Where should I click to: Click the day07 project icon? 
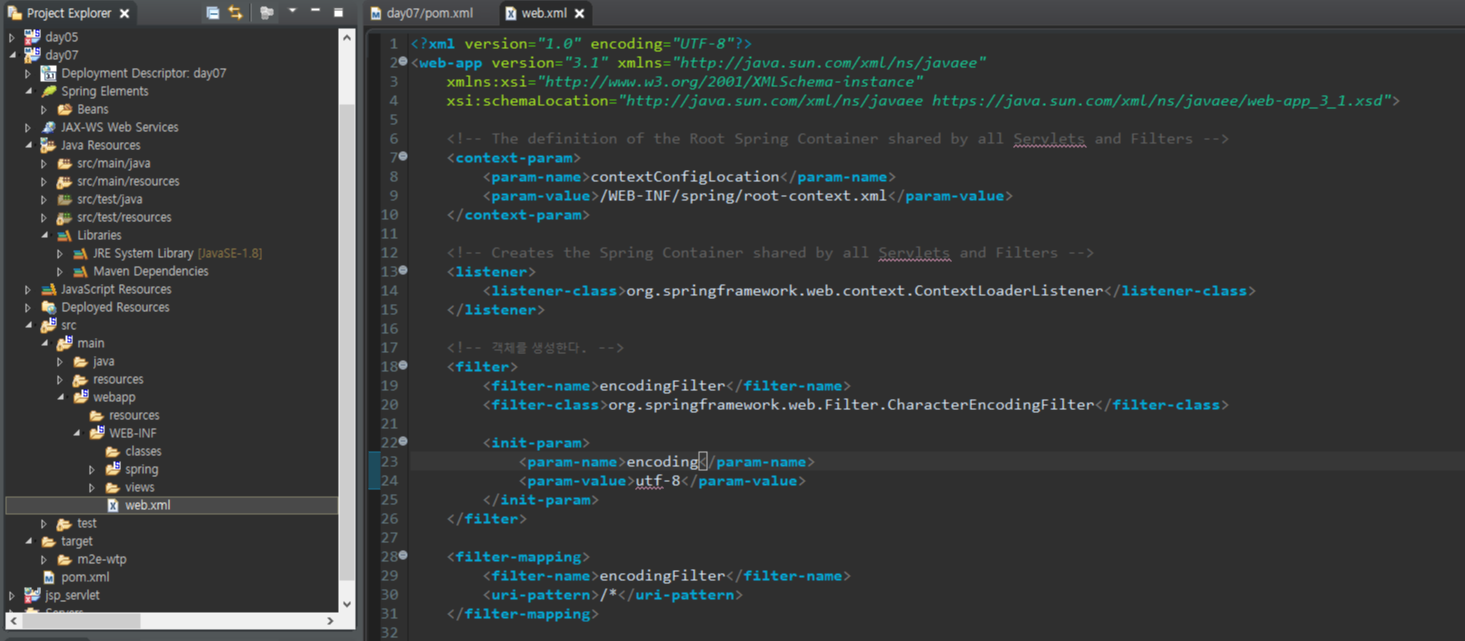32,55
